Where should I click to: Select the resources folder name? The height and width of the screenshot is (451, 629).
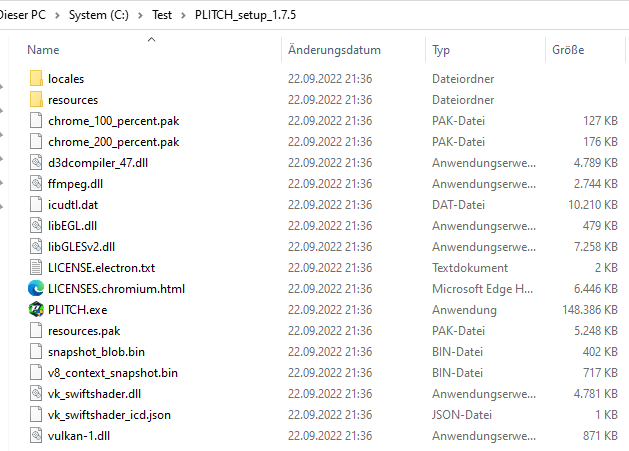point(73,100)
